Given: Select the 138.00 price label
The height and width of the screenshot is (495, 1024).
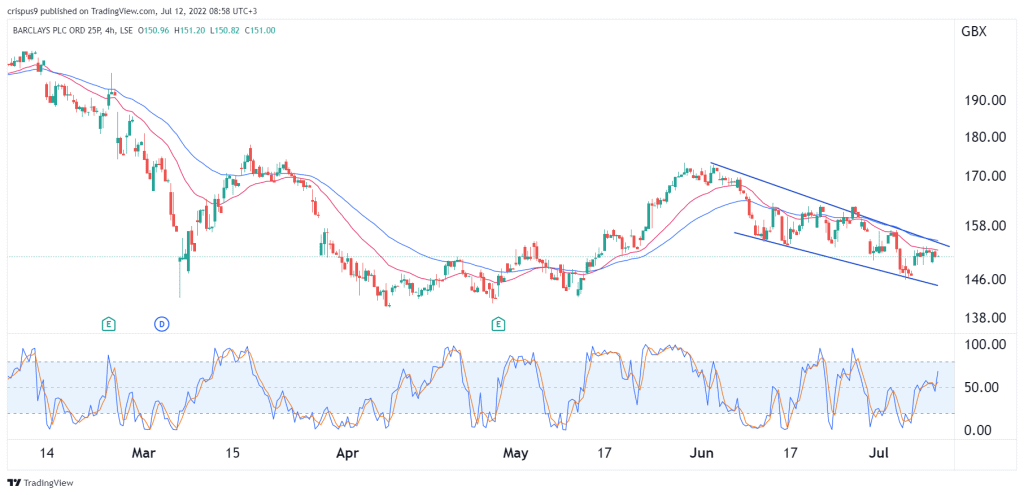Looking at the screenshot, I should pyautogui.click(x=986, y=318).
